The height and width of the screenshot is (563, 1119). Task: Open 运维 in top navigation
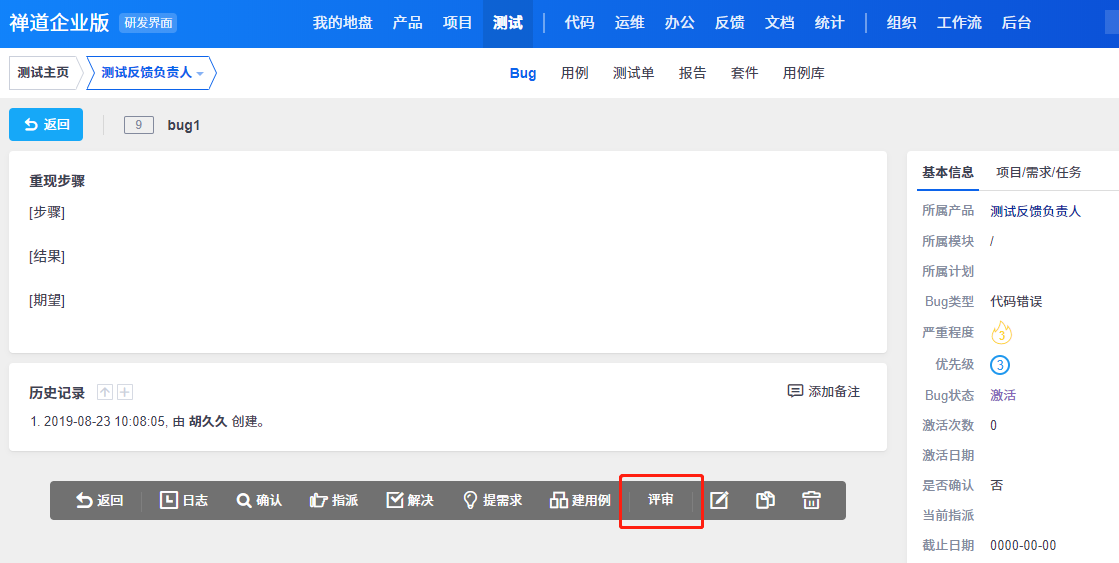629,23
